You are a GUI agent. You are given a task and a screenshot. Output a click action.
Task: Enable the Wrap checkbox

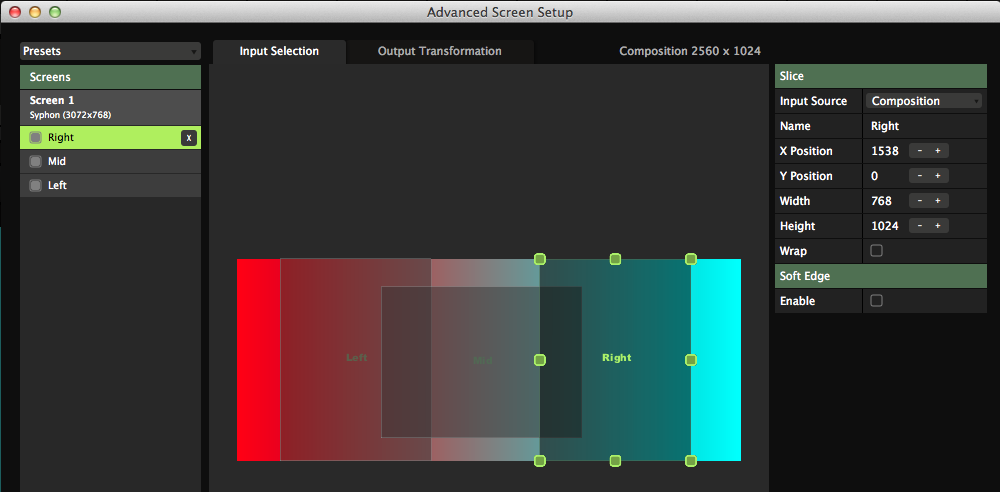[877, 251]
